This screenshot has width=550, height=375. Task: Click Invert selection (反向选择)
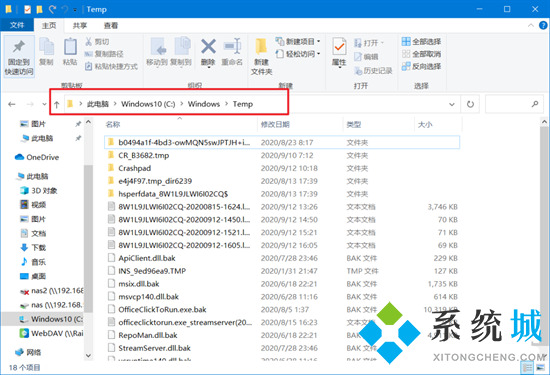[x=421, y=66]
